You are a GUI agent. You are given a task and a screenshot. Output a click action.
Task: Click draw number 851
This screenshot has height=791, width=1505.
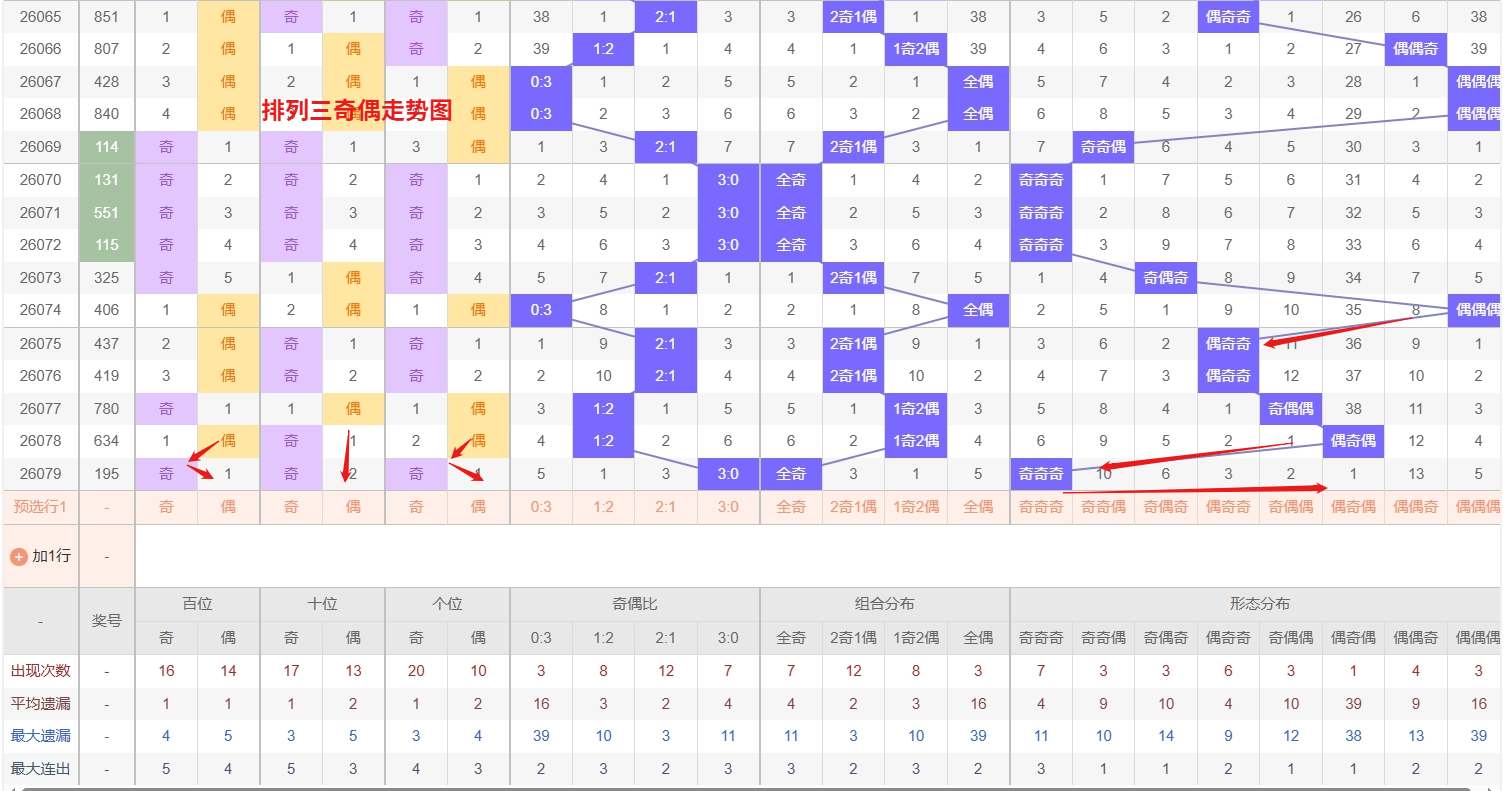coord(107,16)
